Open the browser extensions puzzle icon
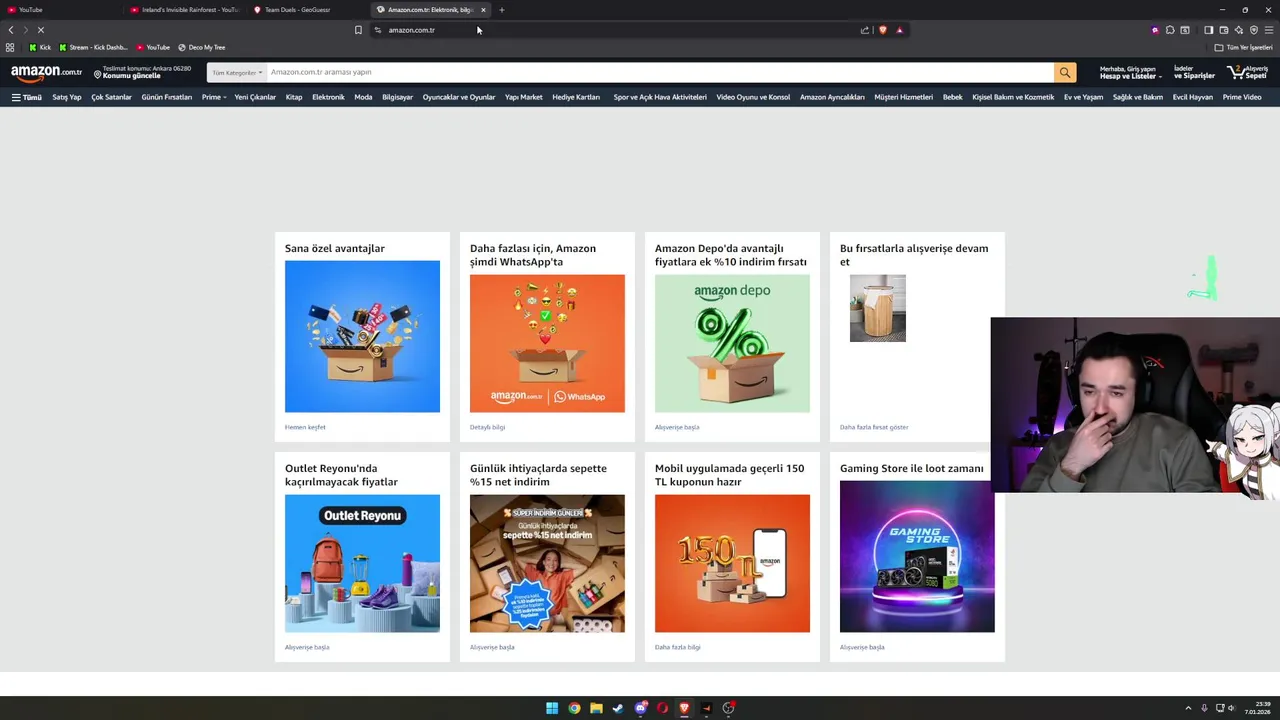The width and height of the screenshot is (1280, 720). click(x=1170, y=30)
